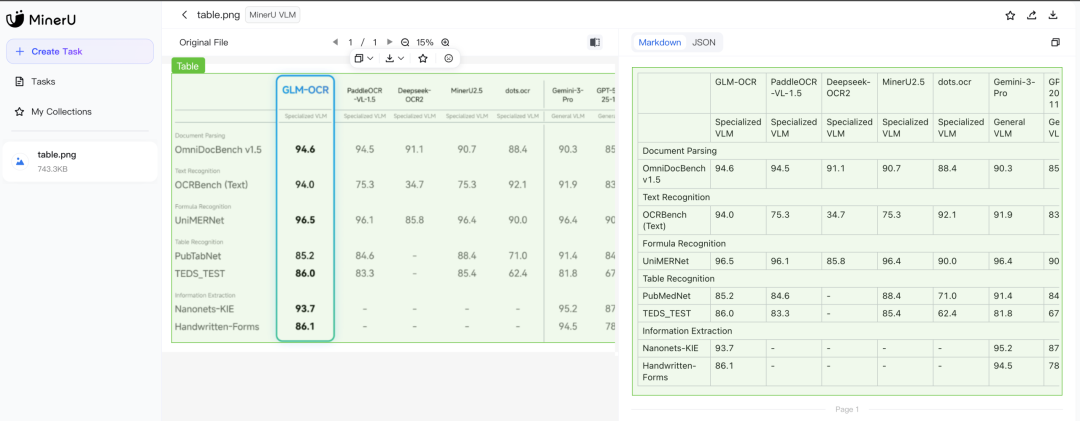
Task: Create a new task with the Create Task button
Action: click(80, 51)
